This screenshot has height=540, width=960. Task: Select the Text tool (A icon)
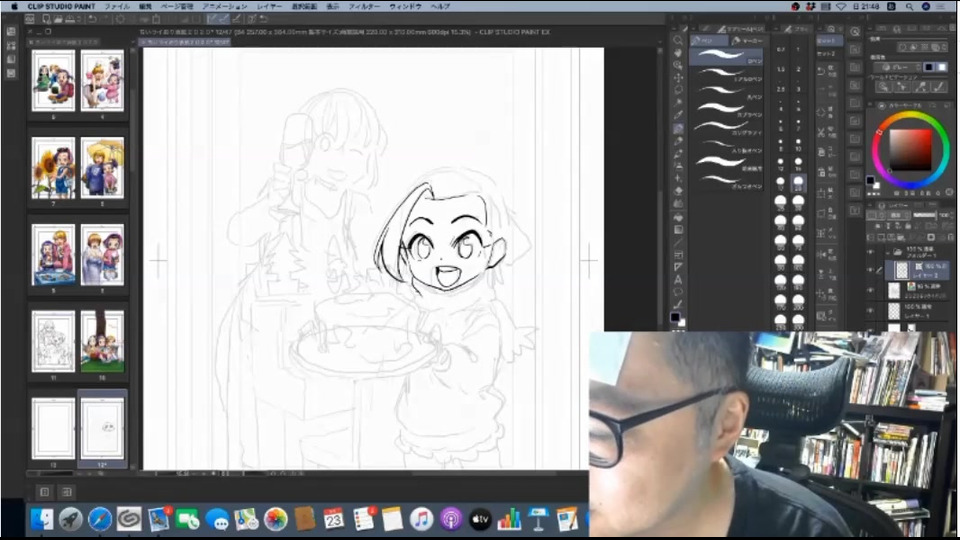coord(678,280)
